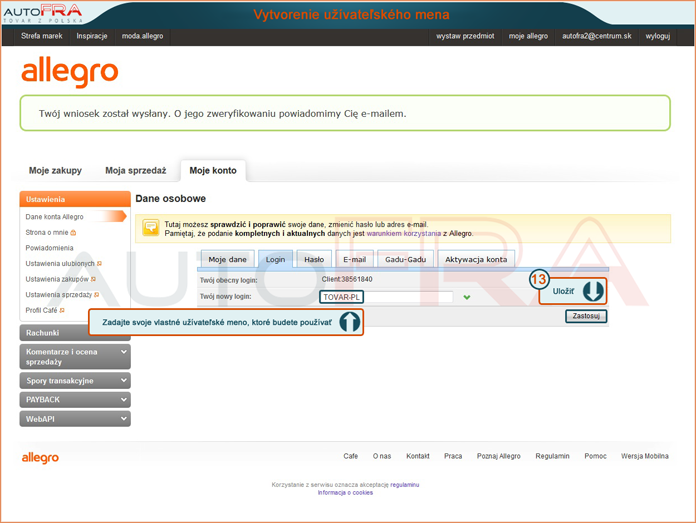
Task: Open the Aktywacja konta tab
Action: pyautogui.click(x=476, y=259)
